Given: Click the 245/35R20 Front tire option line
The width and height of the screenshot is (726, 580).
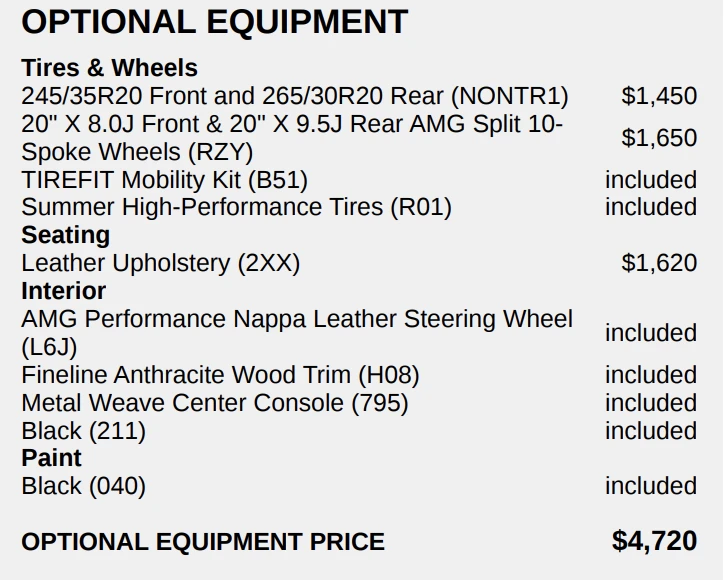Looking at the screenshot, I should (x=294, y=96).
